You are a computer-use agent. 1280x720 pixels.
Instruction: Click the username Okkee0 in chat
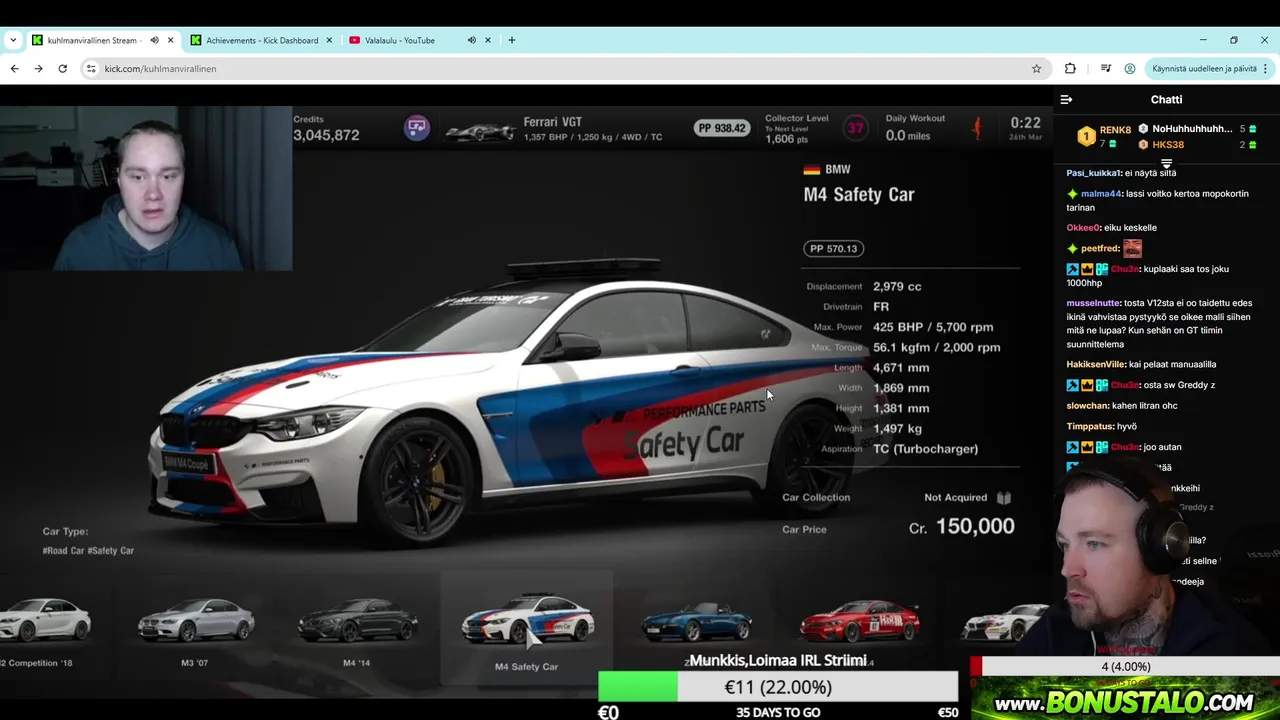(x=1082, y=228)
